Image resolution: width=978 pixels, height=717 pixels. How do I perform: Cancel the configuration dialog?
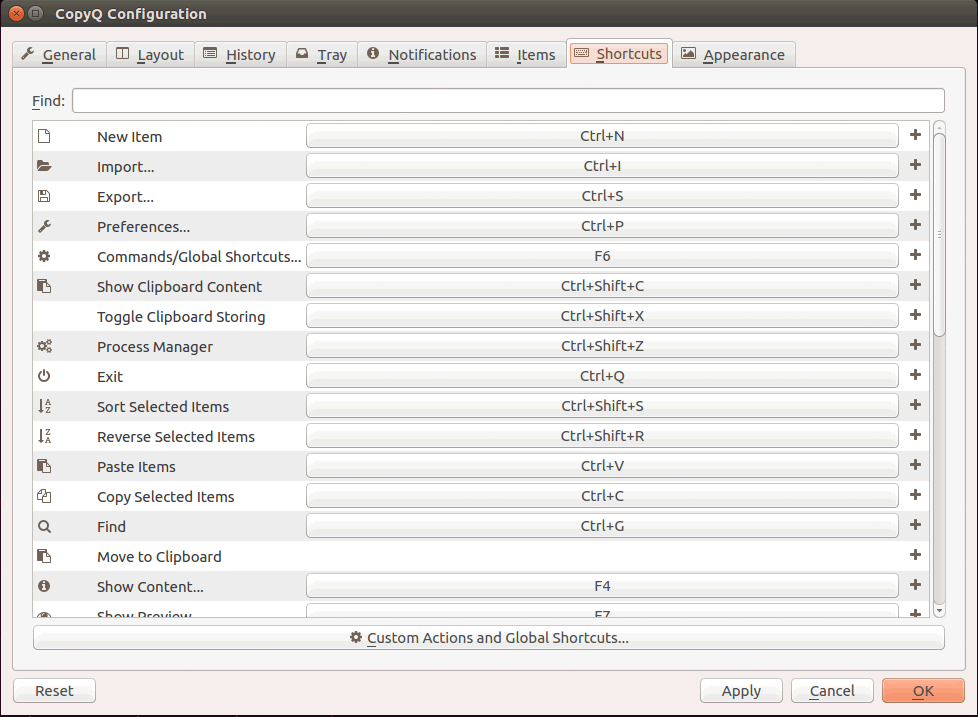click(832, 691)
